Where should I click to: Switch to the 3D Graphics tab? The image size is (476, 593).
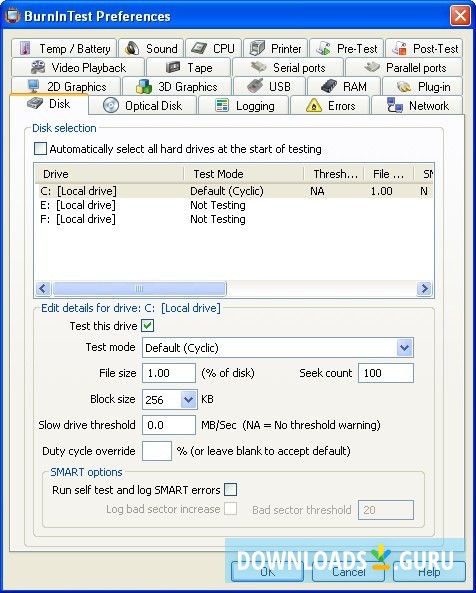click(177, 86)
